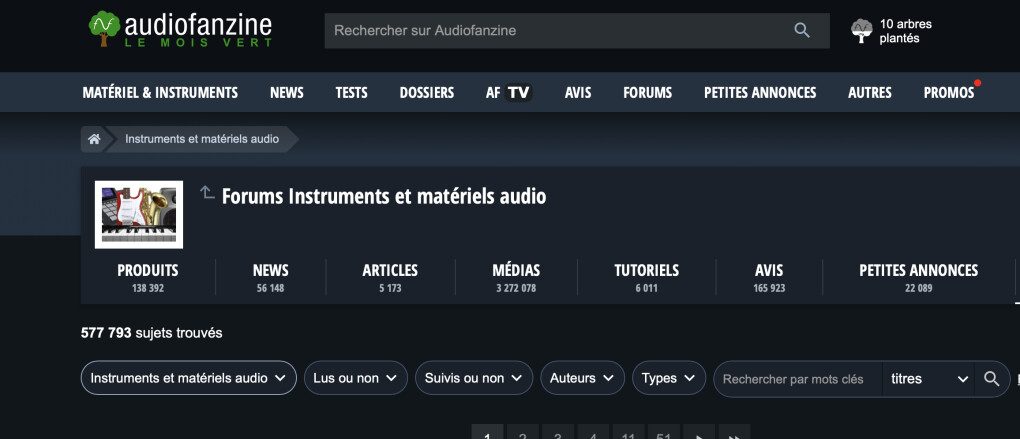
Task: Open the titres search scope dropdown
Action: [929, 379]
